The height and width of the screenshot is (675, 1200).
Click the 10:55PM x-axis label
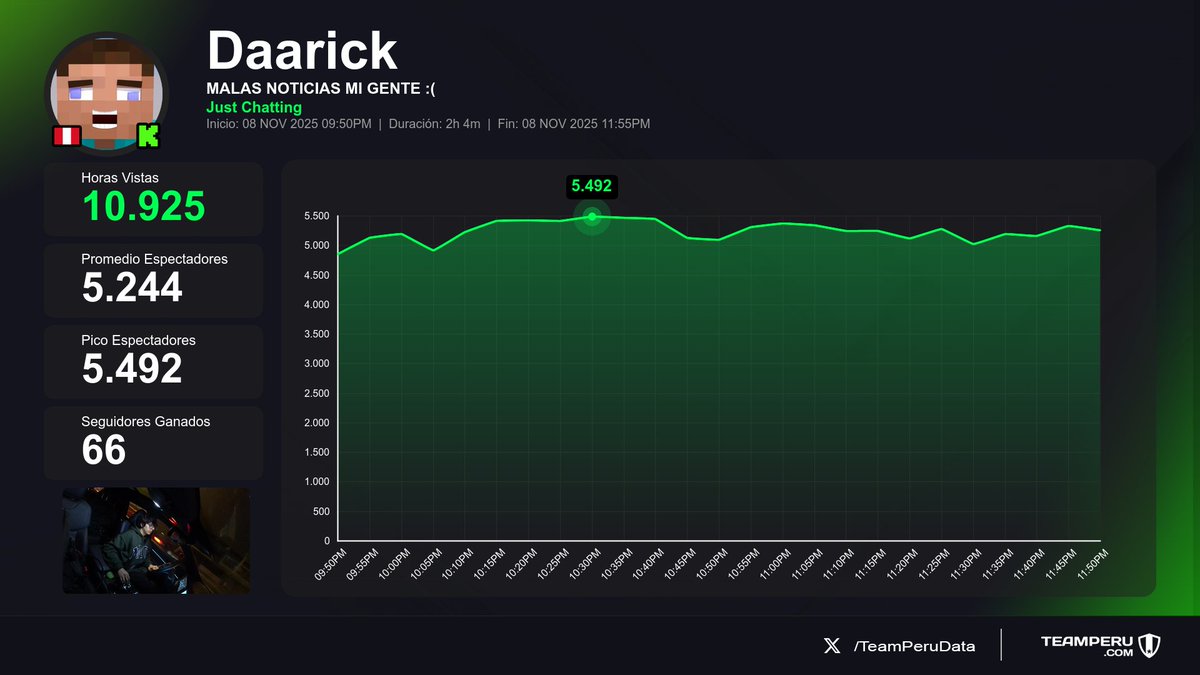tap(743, 563)
